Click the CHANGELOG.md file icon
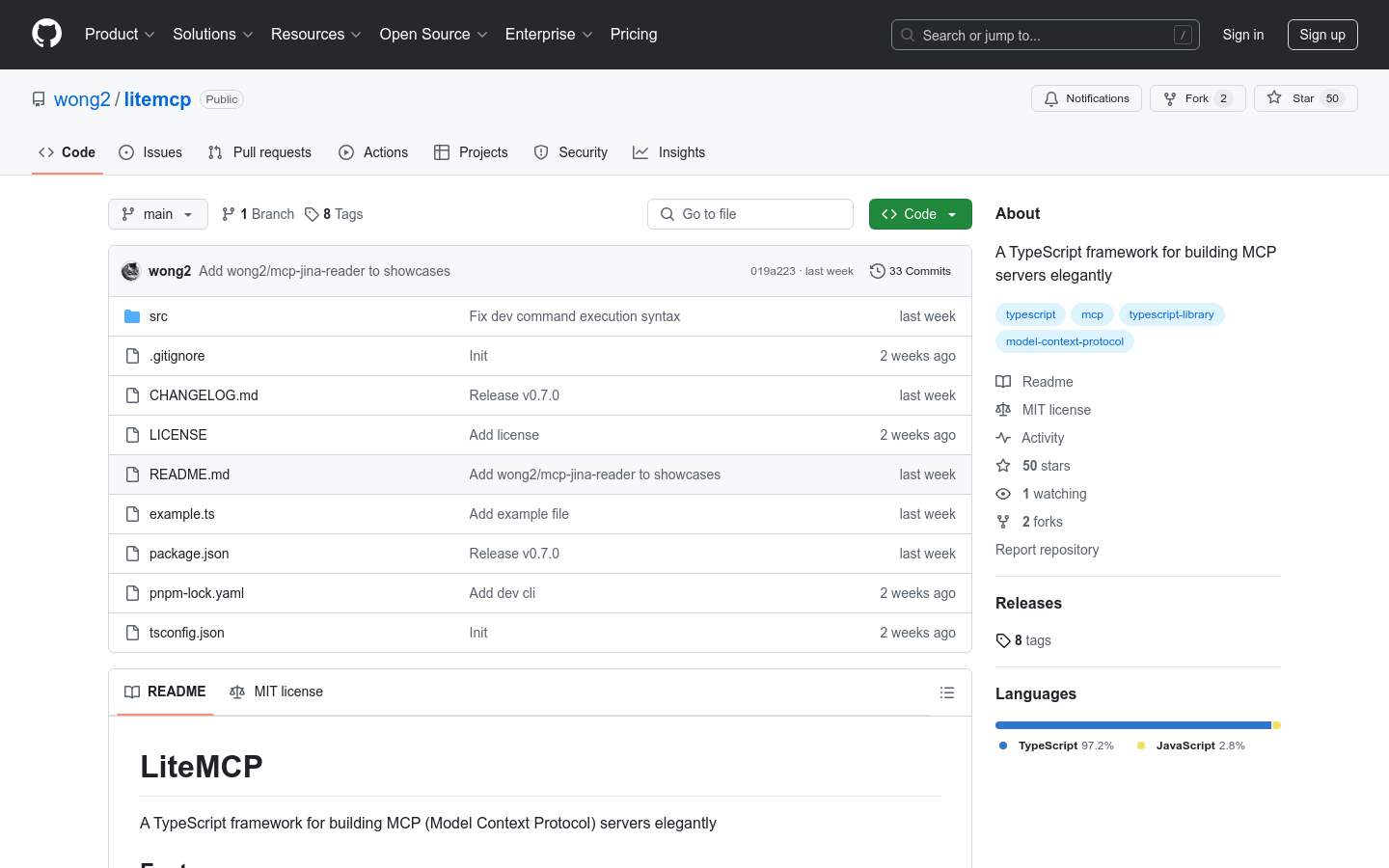 [132, 395]
